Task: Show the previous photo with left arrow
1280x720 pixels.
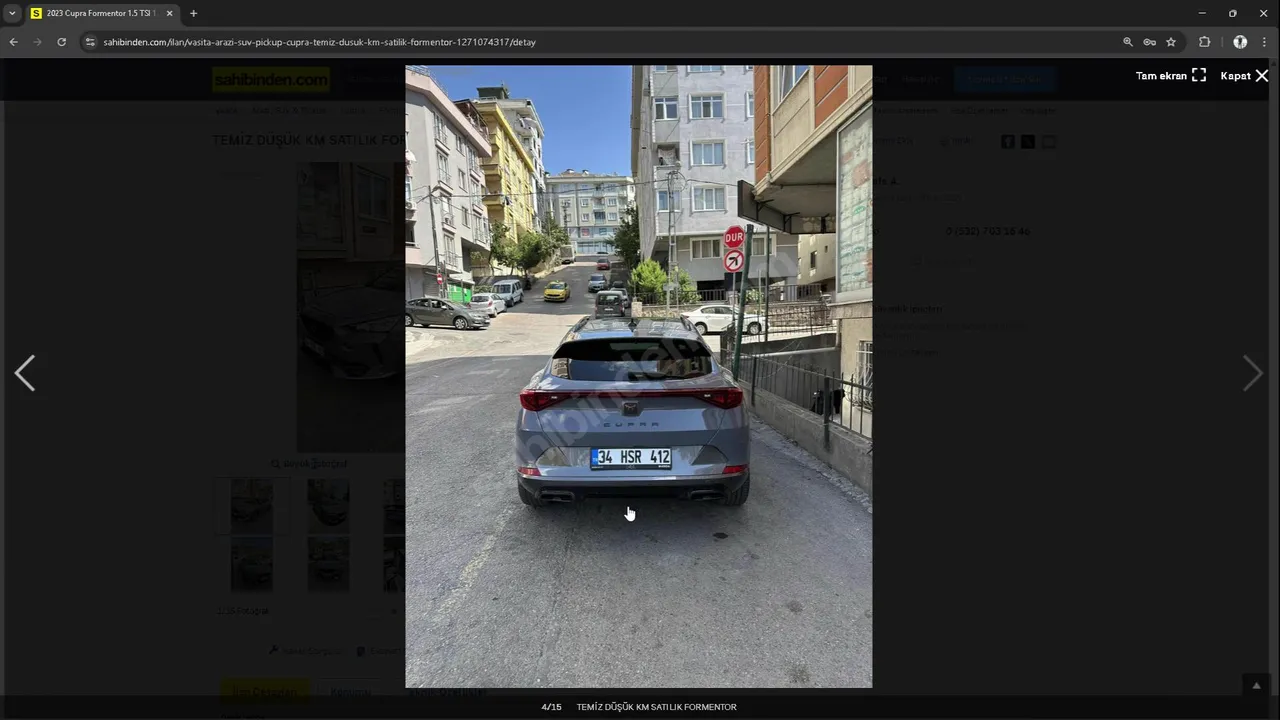Action: pyautogui.click(x=25, y=373)
